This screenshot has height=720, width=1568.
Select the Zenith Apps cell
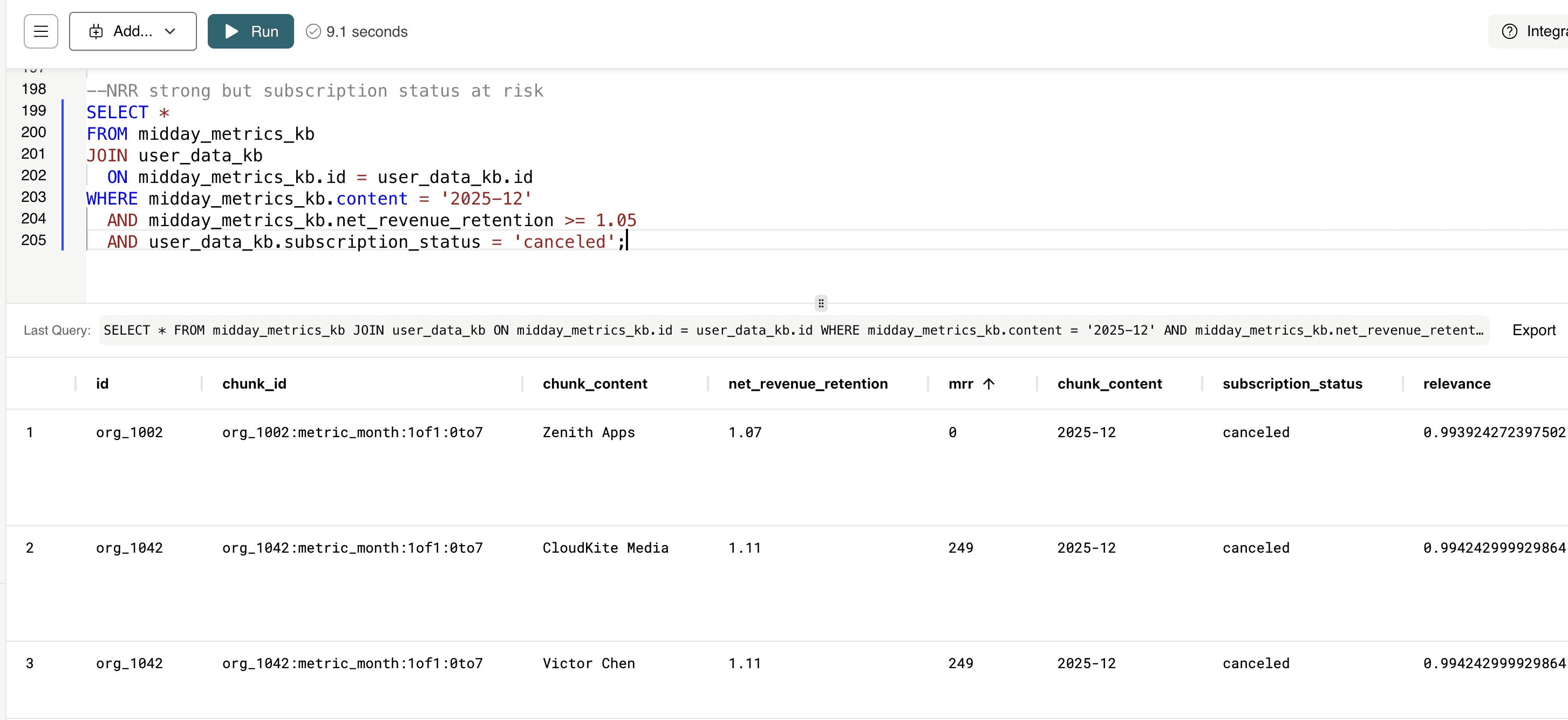pyautogui.click(x=588, y=432)
